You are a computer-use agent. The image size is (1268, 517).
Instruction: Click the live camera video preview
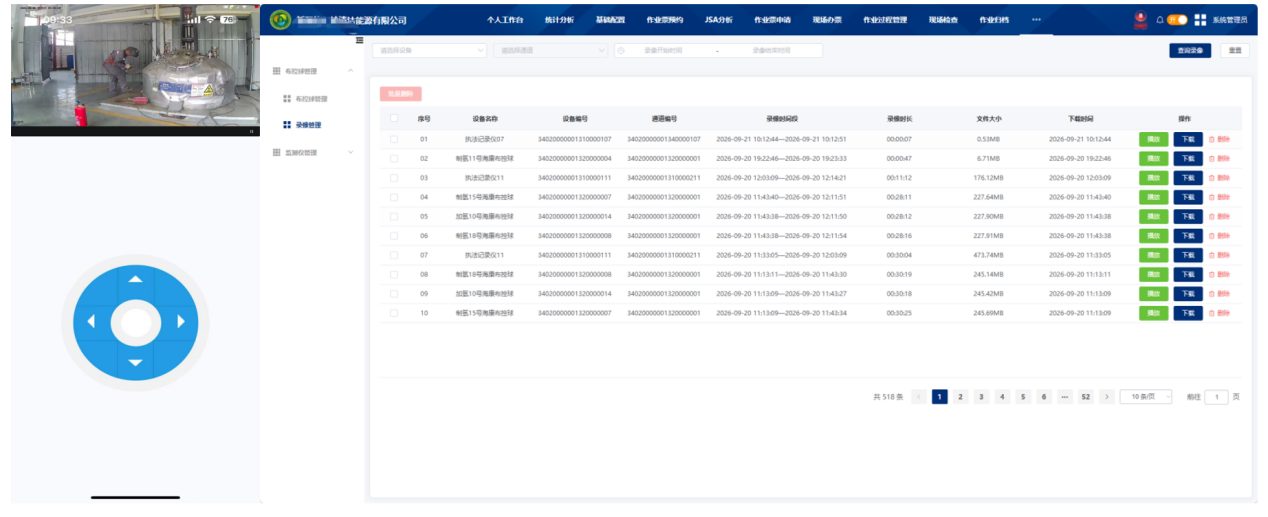click(x=135, y=68)
